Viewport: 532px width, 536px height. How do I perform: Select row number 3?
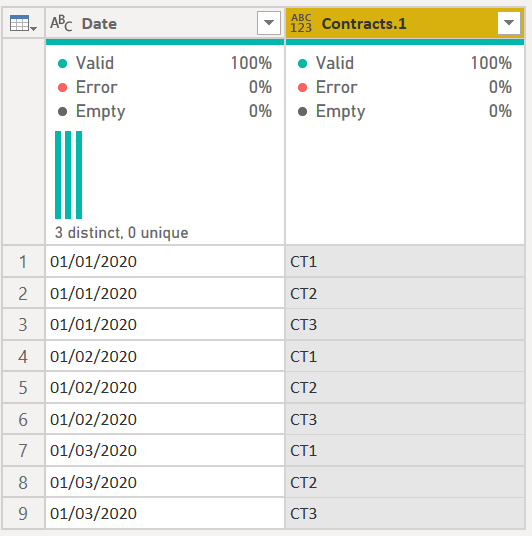(x=23, y=325)
